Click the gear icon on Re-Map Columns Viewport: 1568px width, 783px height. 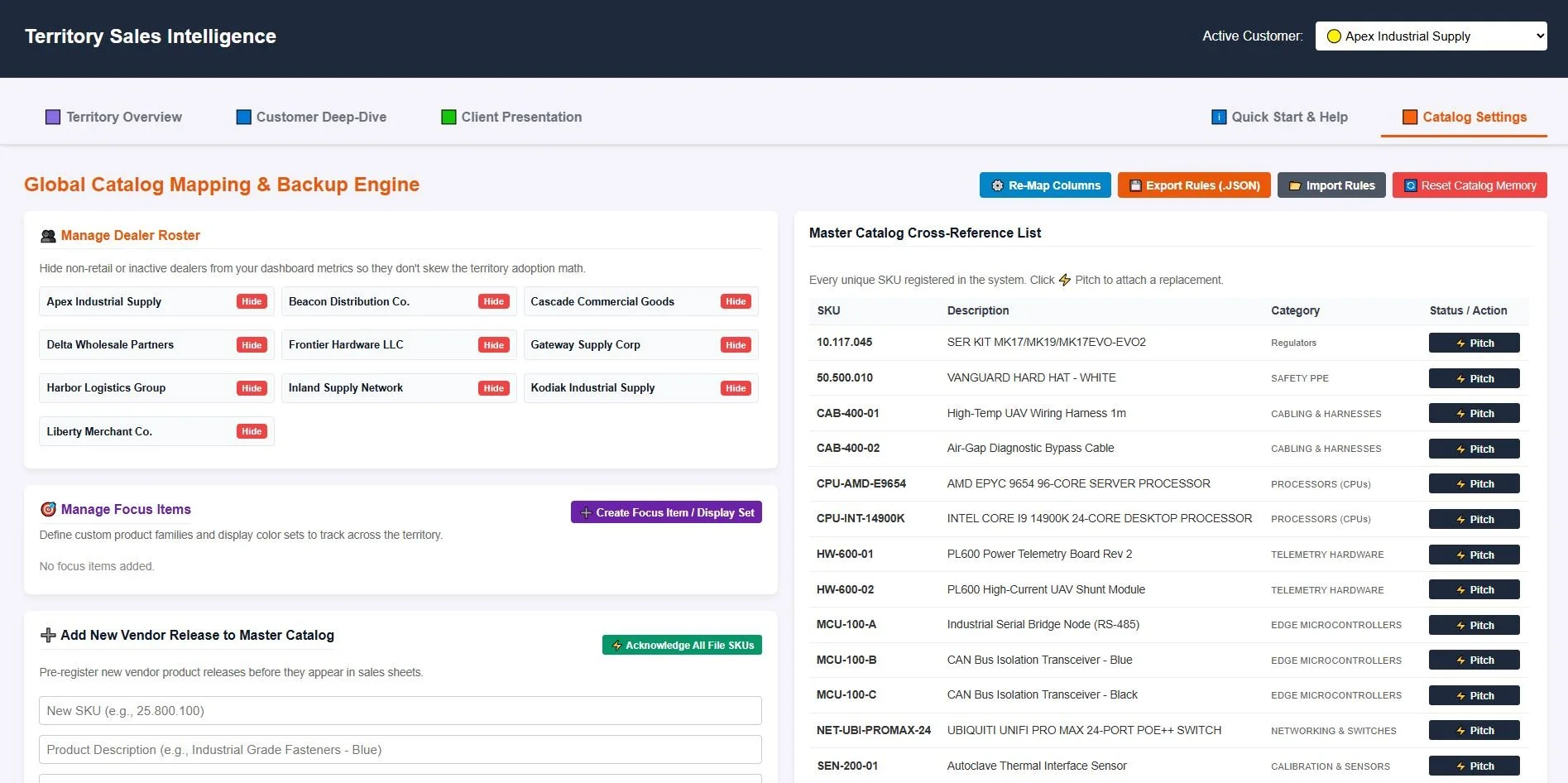[997, 185]
